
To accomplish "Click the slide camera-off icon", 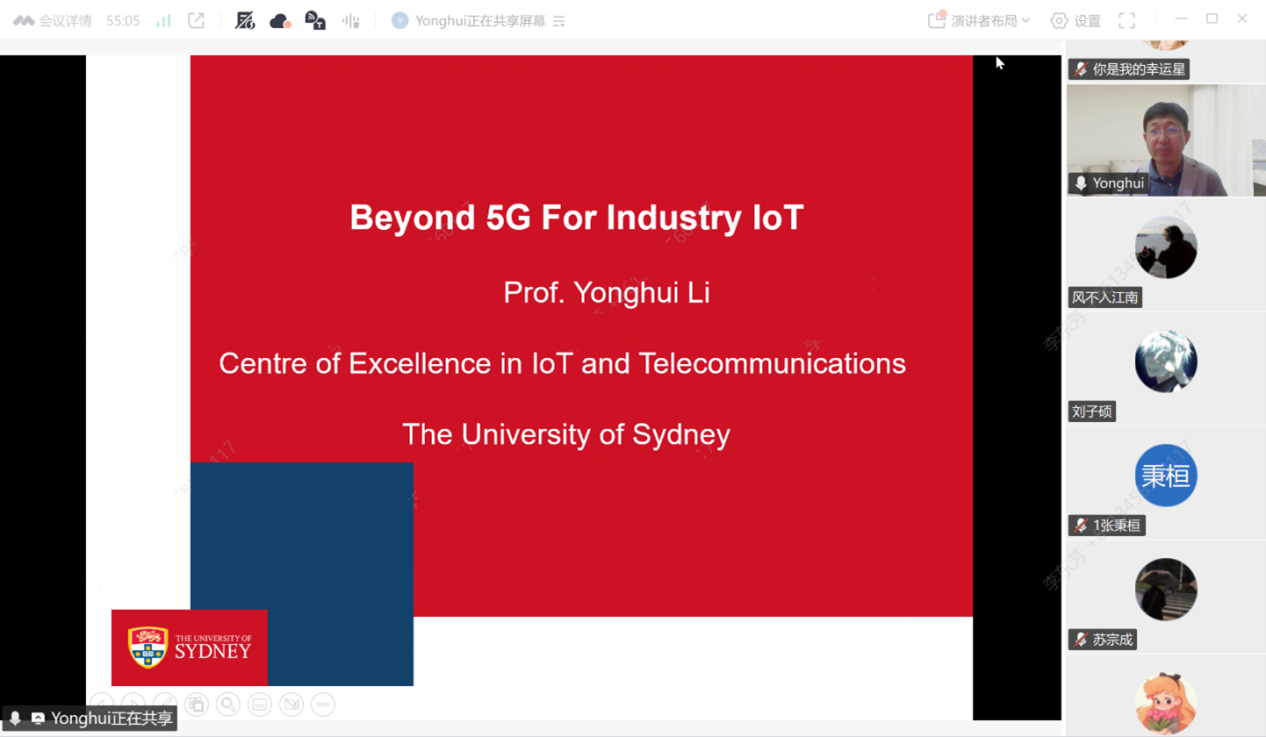I will [291, 705].
